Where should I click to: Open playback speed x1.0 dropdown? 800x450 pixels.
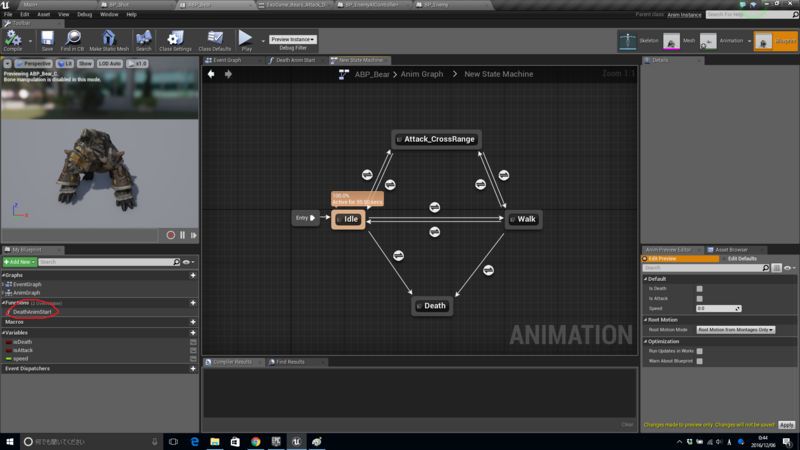point(137,64)
